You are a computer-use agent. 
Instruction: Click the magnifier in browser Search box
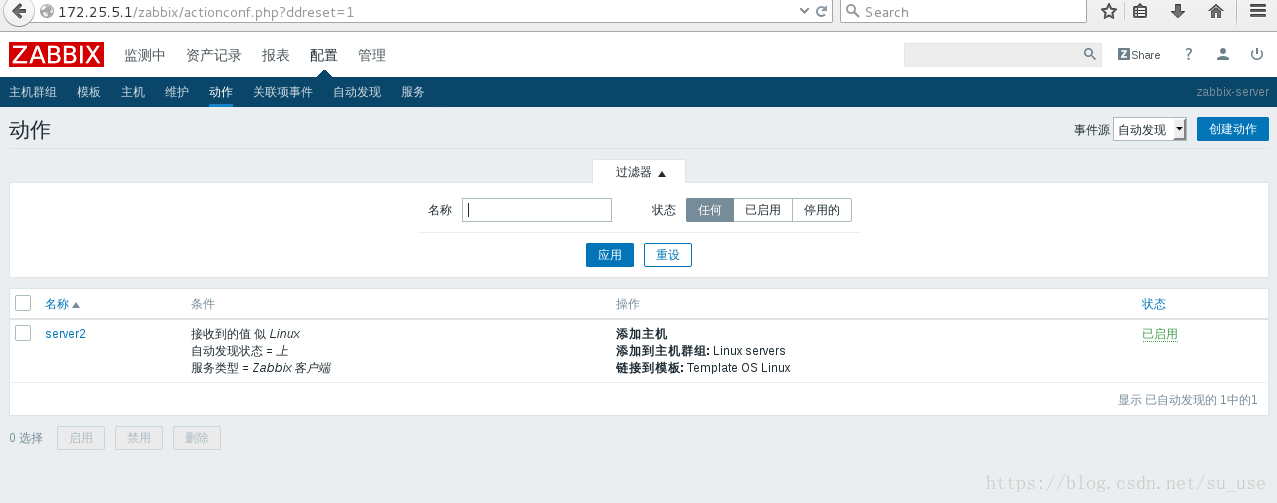pos(852,12)
